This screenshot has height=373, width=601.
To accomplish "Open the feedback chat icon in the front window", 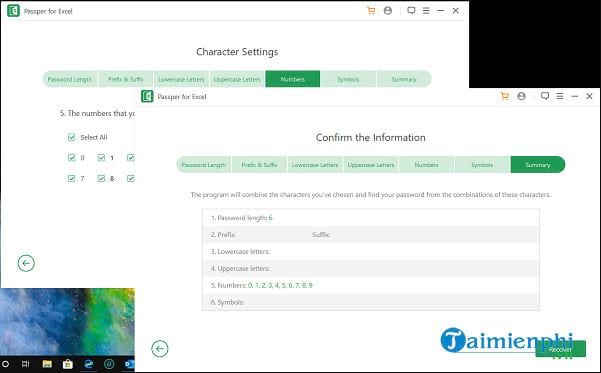I will click(x=545, y=96).
